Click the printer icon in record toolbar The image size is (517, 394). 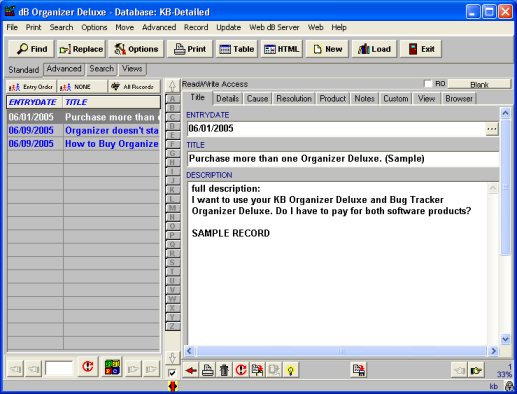(208, 370)
